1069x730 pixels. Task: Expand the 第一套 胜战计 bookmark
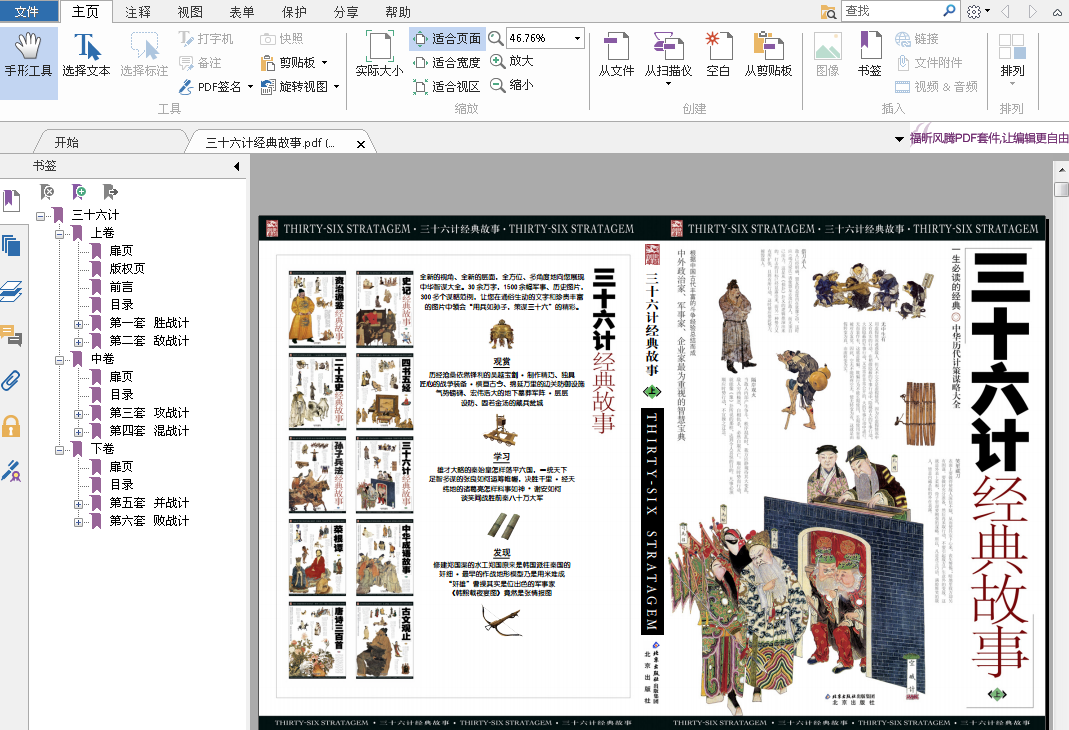tap(78, 323)
